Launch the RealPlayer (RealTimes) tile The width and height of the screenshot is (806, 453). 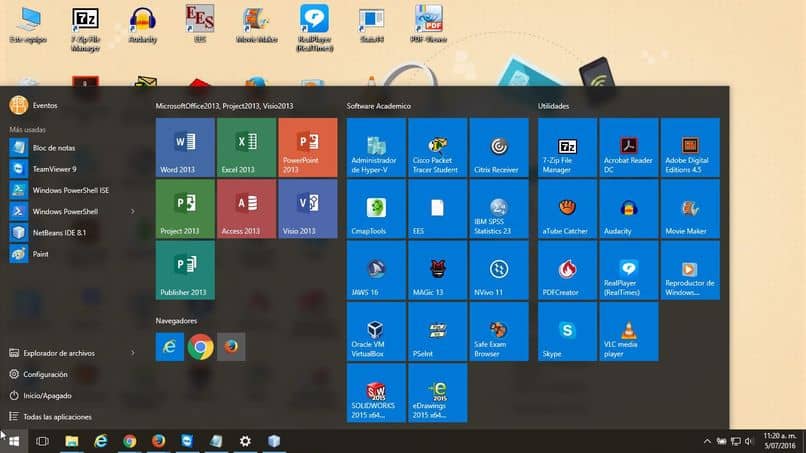pyautogui.click(x=629, y=270)
